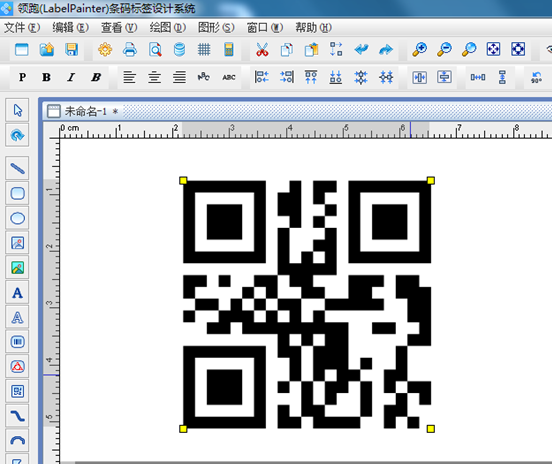Open the 绘图(D) menu

168,27
